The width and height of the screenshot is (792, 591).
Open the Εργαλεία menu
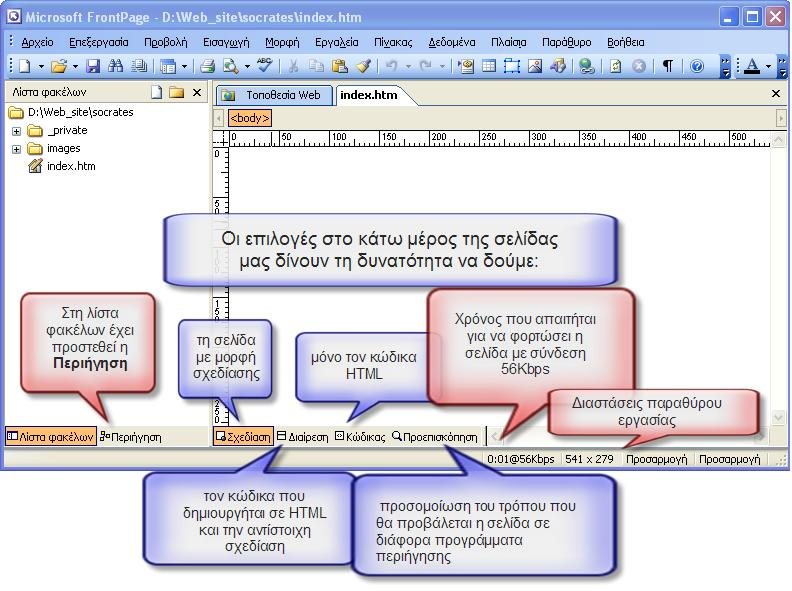tap(336, 42)
